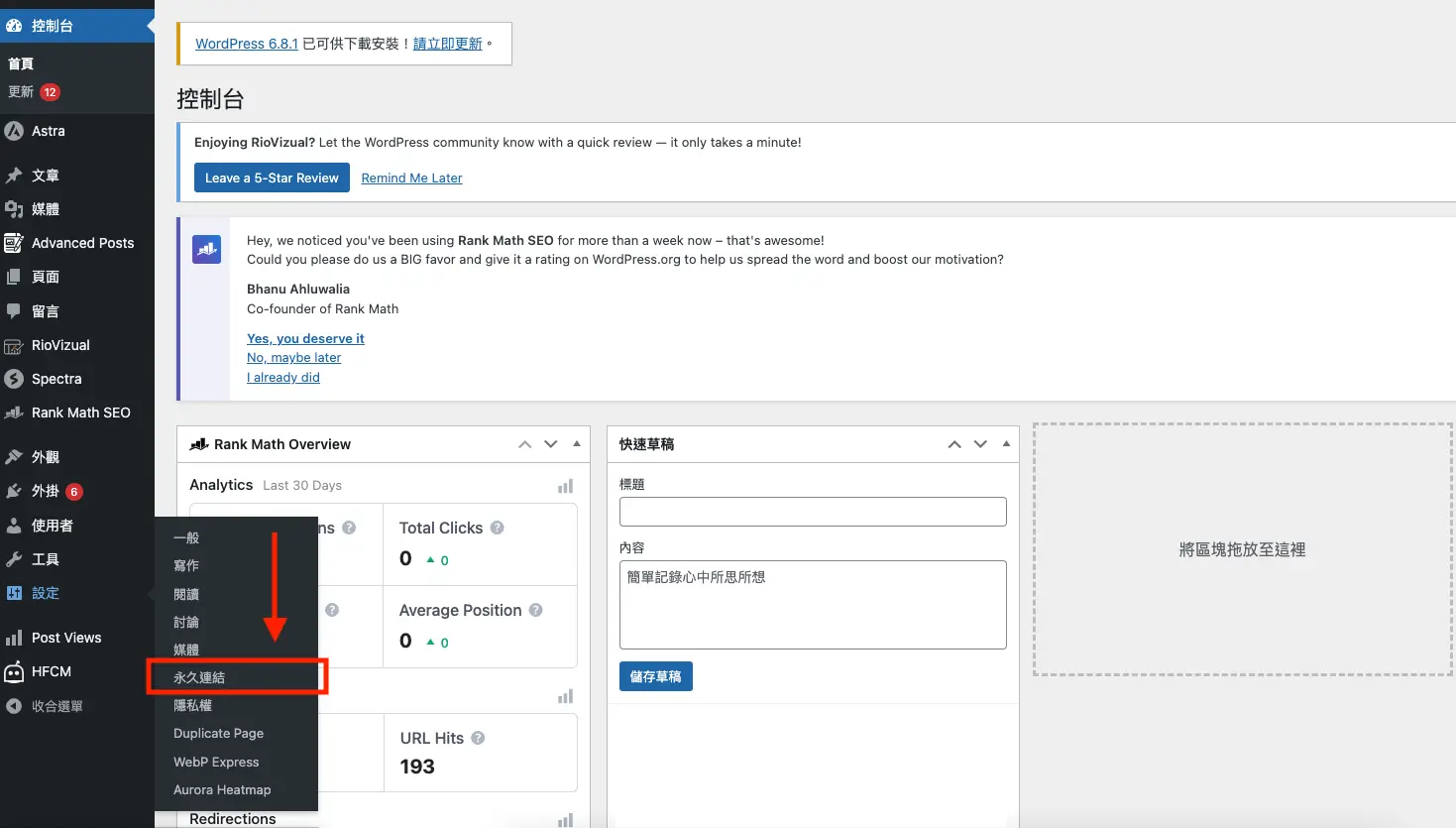Open RioVizual via its sidebar icon
Image resolution: width=1456 pixels, height=828 pixels.
tap(14, 346)
